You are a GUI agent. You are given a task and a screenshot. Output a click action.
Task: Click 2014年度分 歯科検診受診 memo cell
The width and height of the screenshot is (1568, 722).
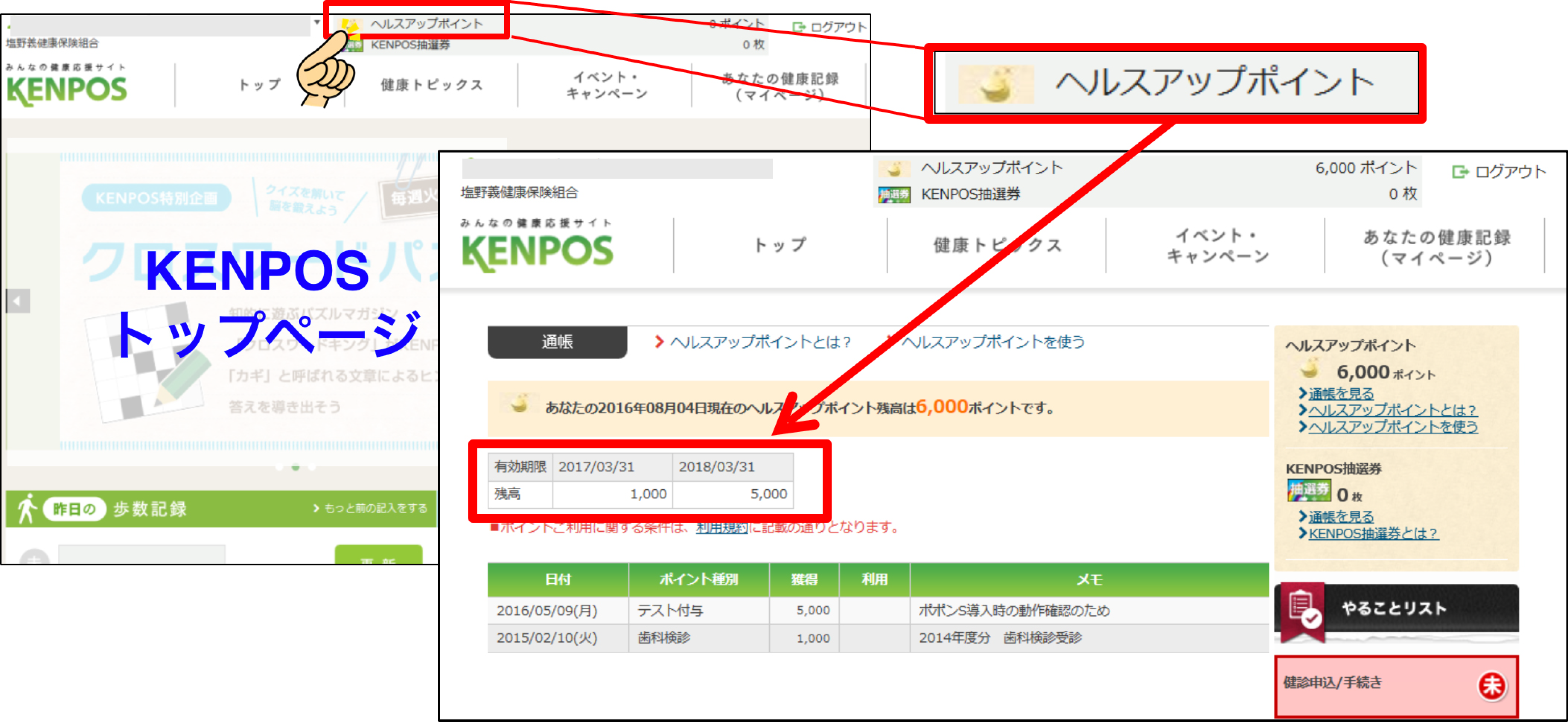[1089, 638]
